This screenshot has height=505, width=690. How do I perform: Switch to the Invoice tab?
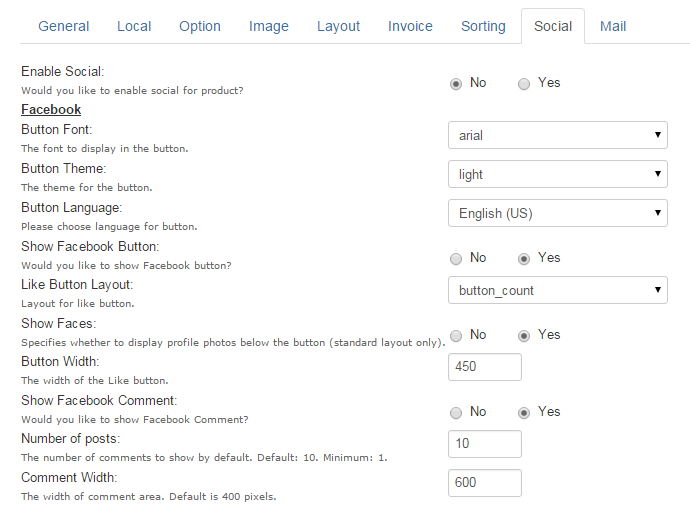click(x=410, y=26)
